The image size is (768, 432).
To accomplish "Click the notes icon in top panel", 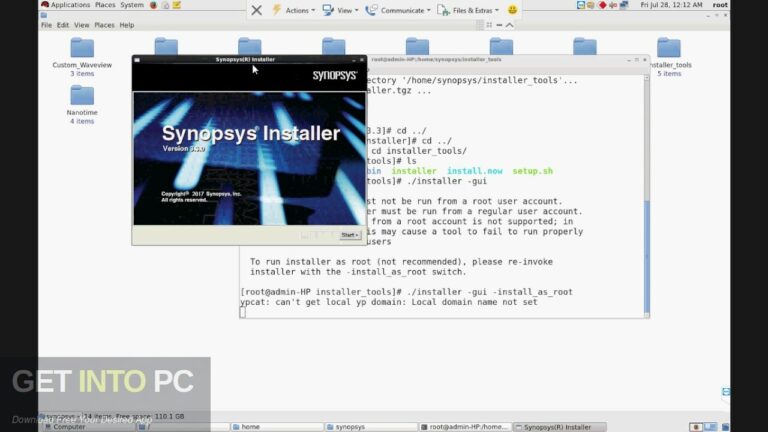I will tap(177, 5).
